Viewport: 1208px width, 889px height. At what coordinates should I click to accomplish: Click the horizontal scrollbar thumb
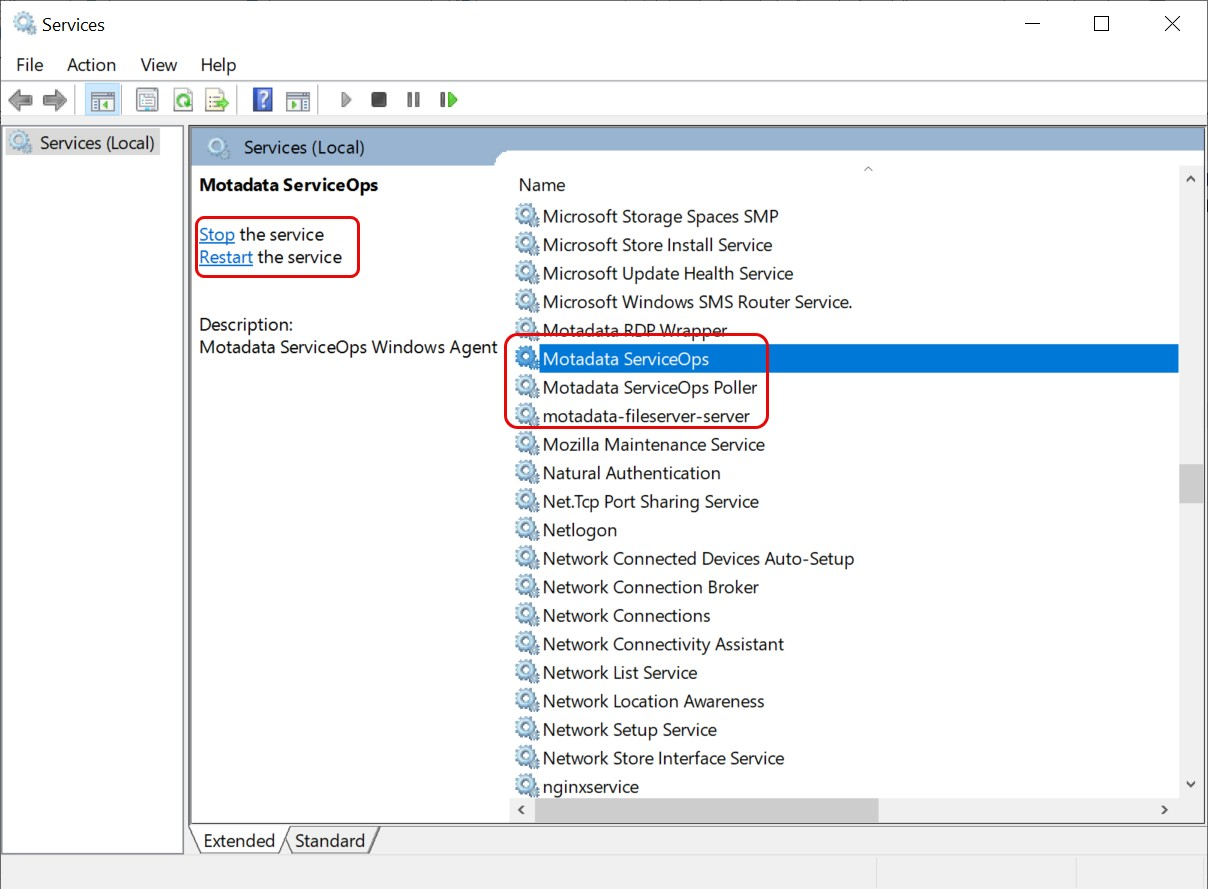coord(706,809)
